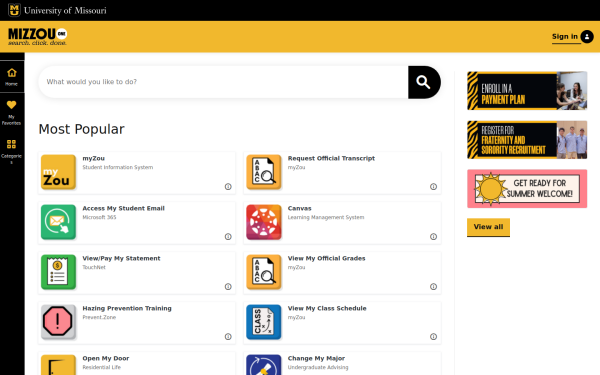Launch the Canvas icon
The height and width of the screenshot is (375, 600).
pos(264,222)
